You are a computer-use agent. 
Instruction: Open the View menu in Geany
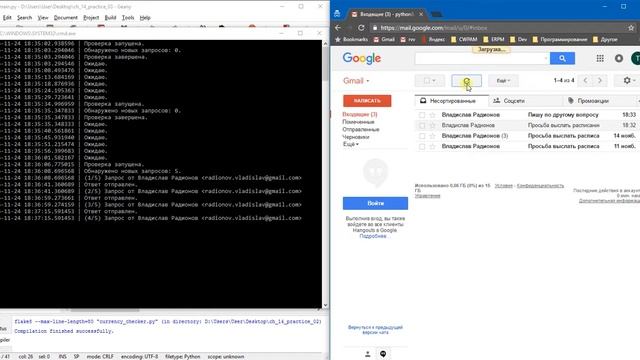42,18
